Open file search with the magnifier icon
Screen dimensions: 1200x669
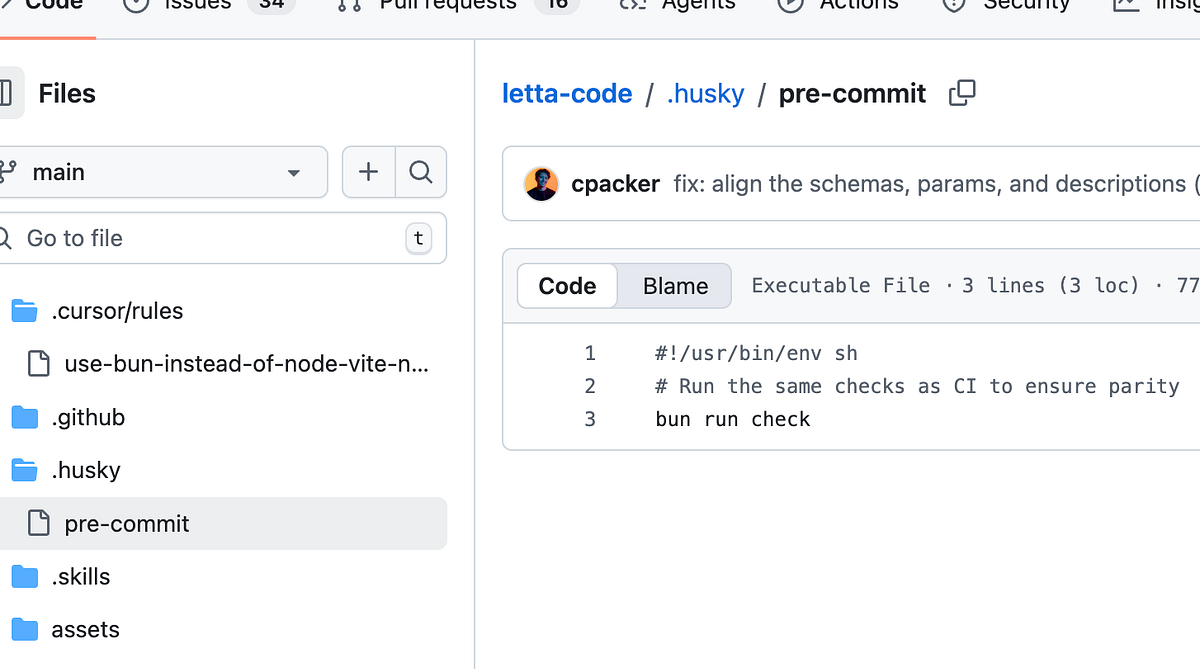pos(421,172)
